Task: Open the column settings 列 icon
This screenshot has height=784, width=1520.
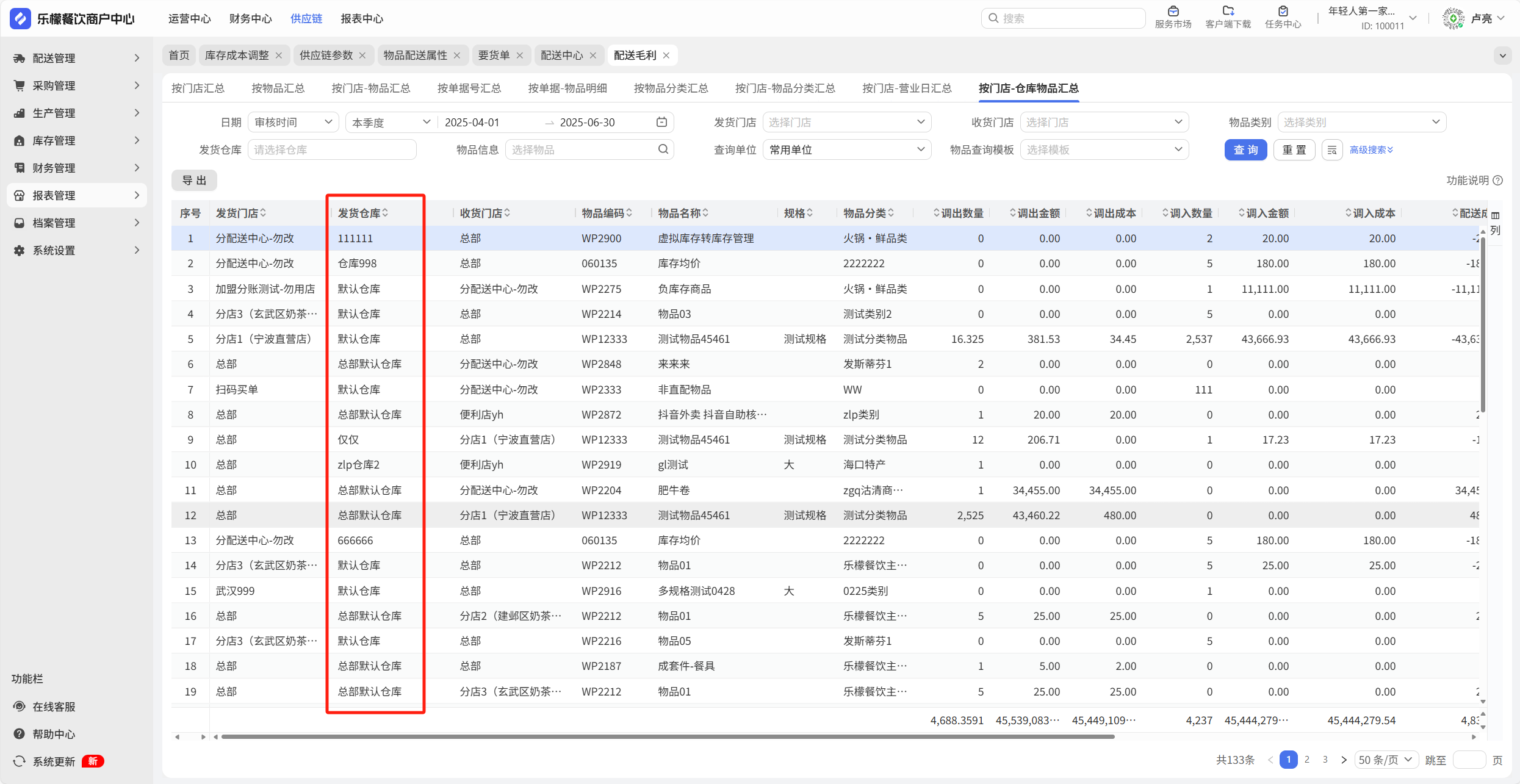Action: [1495, 223]
